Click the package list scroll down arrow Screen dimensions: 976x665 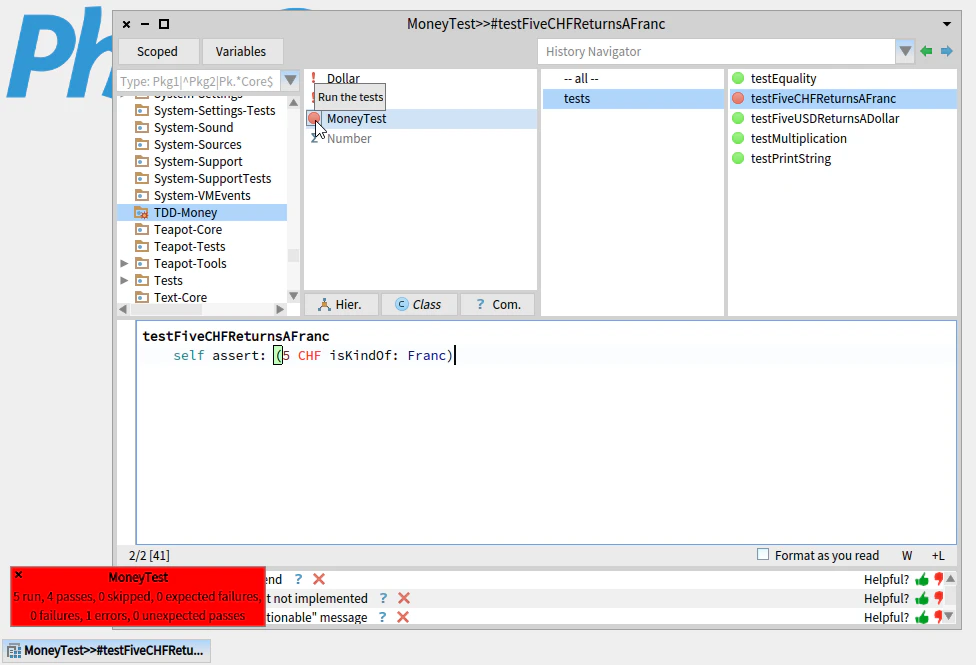point(293,296)
